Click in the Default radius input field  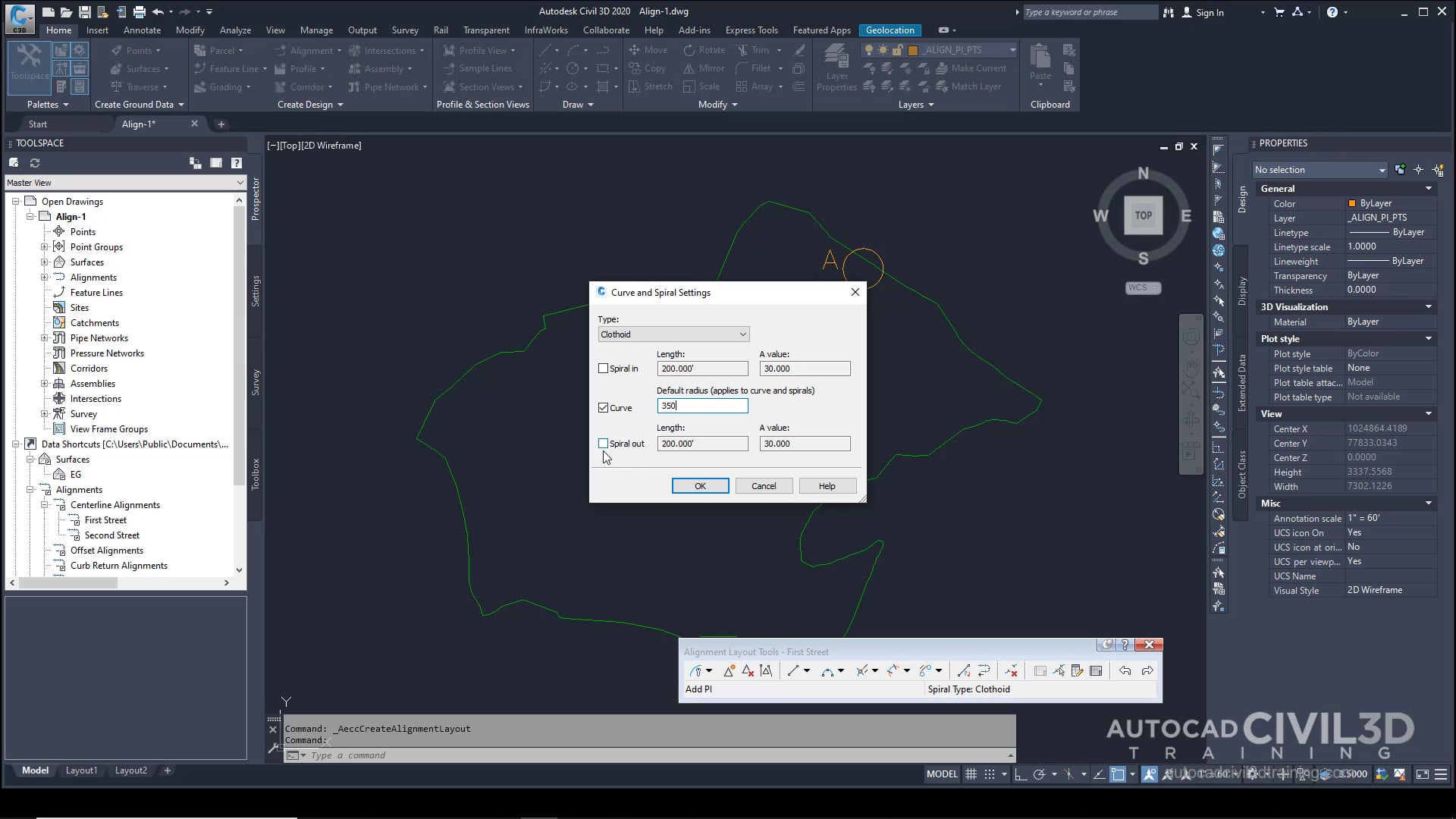701,406
